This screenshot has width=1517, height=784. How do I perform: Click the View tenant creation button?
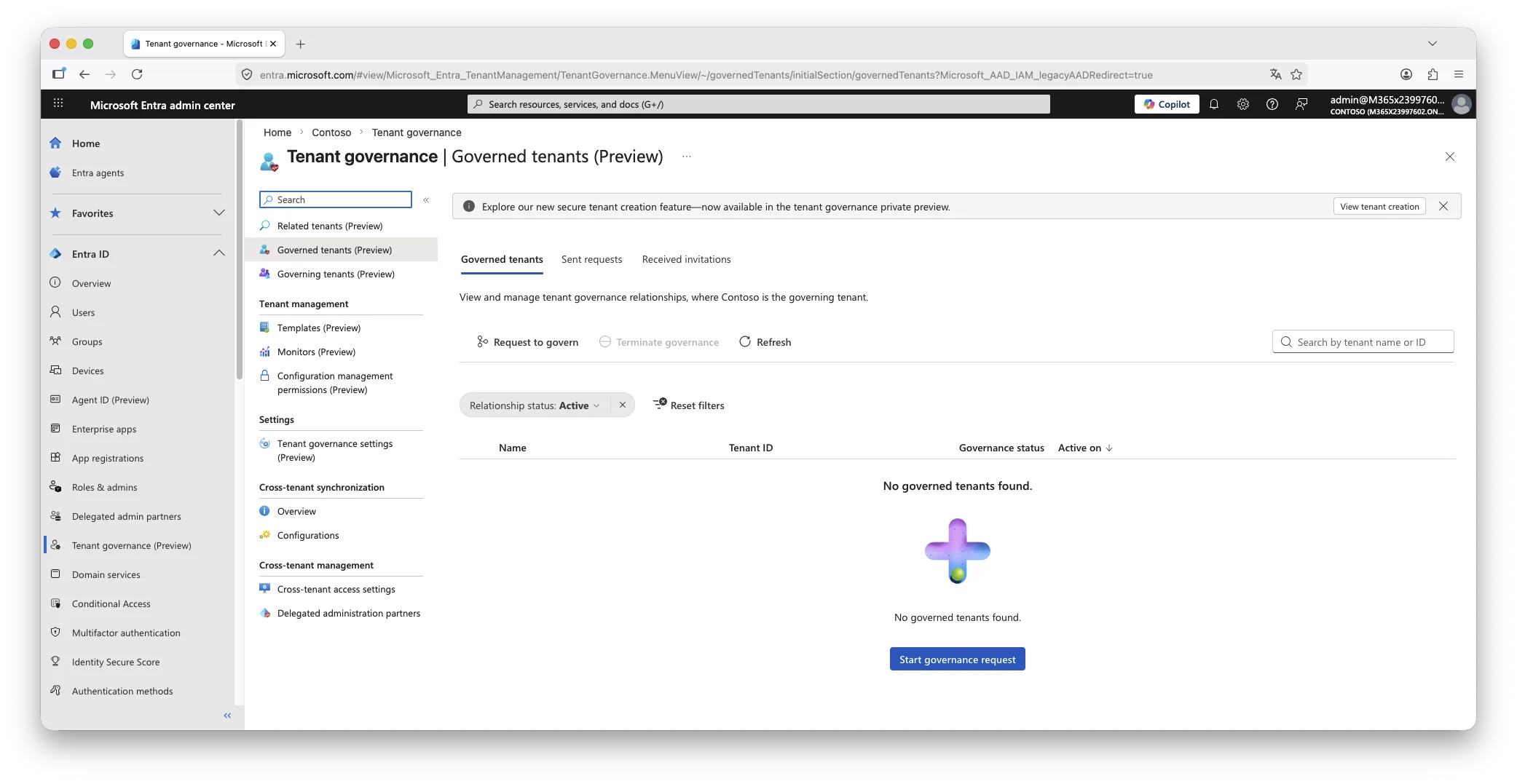coord(1379,207)
